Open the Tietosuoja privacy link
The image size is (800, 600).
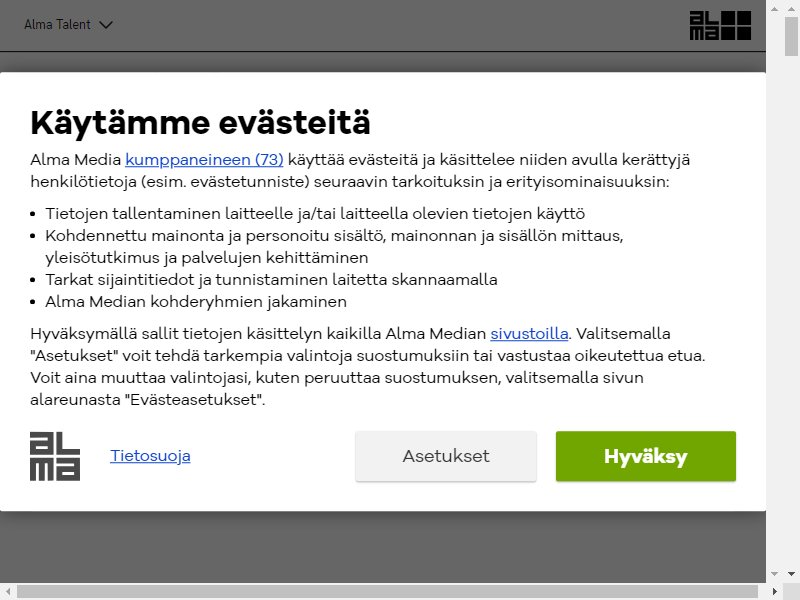pyautogui.click(x=150, y=456)
